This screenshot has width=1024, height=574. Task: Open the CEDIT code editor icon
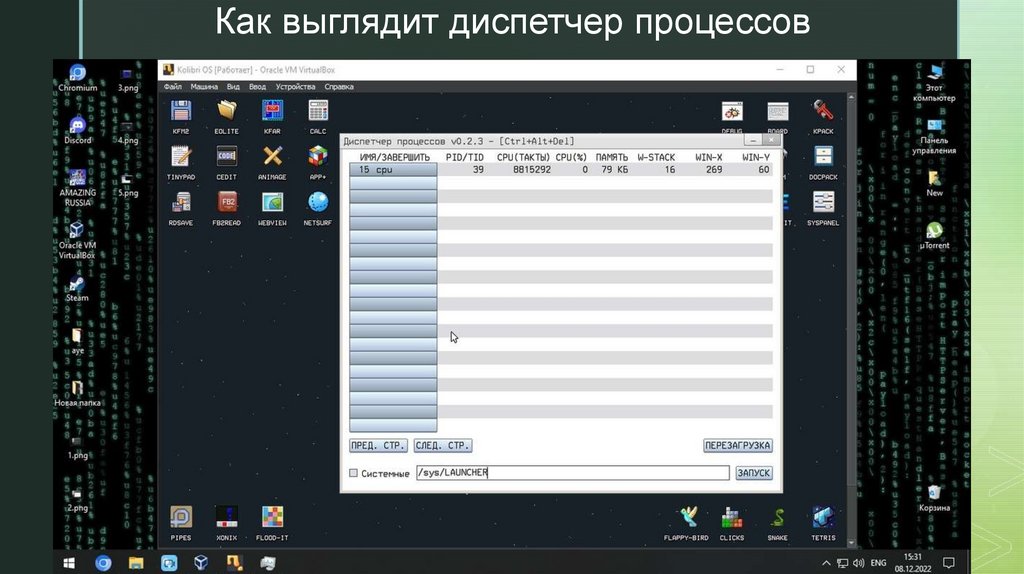[x=227, y=157]
